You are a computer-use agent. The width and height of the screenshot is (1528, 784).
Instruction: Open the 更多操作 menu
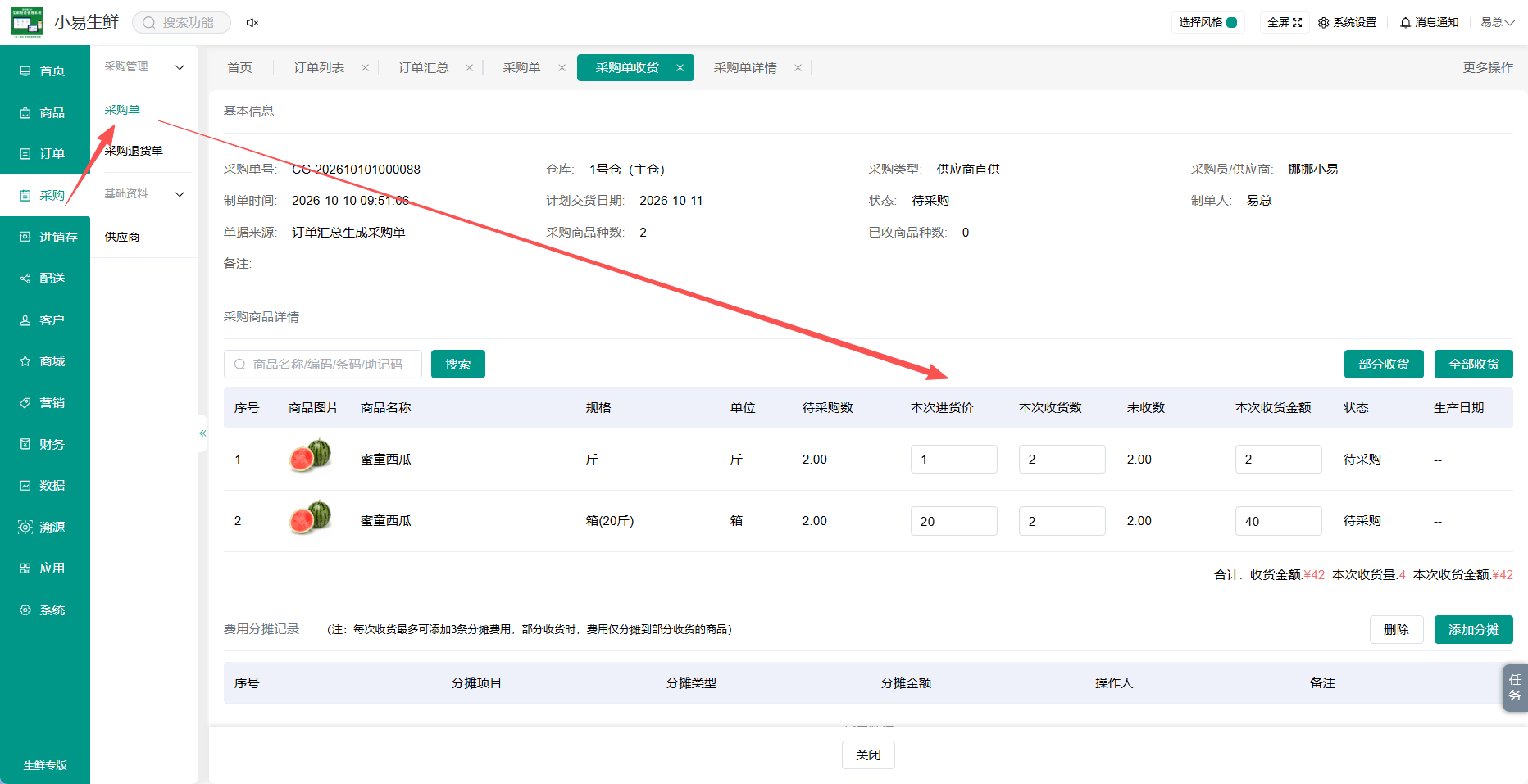click(x=1488, y=67)
